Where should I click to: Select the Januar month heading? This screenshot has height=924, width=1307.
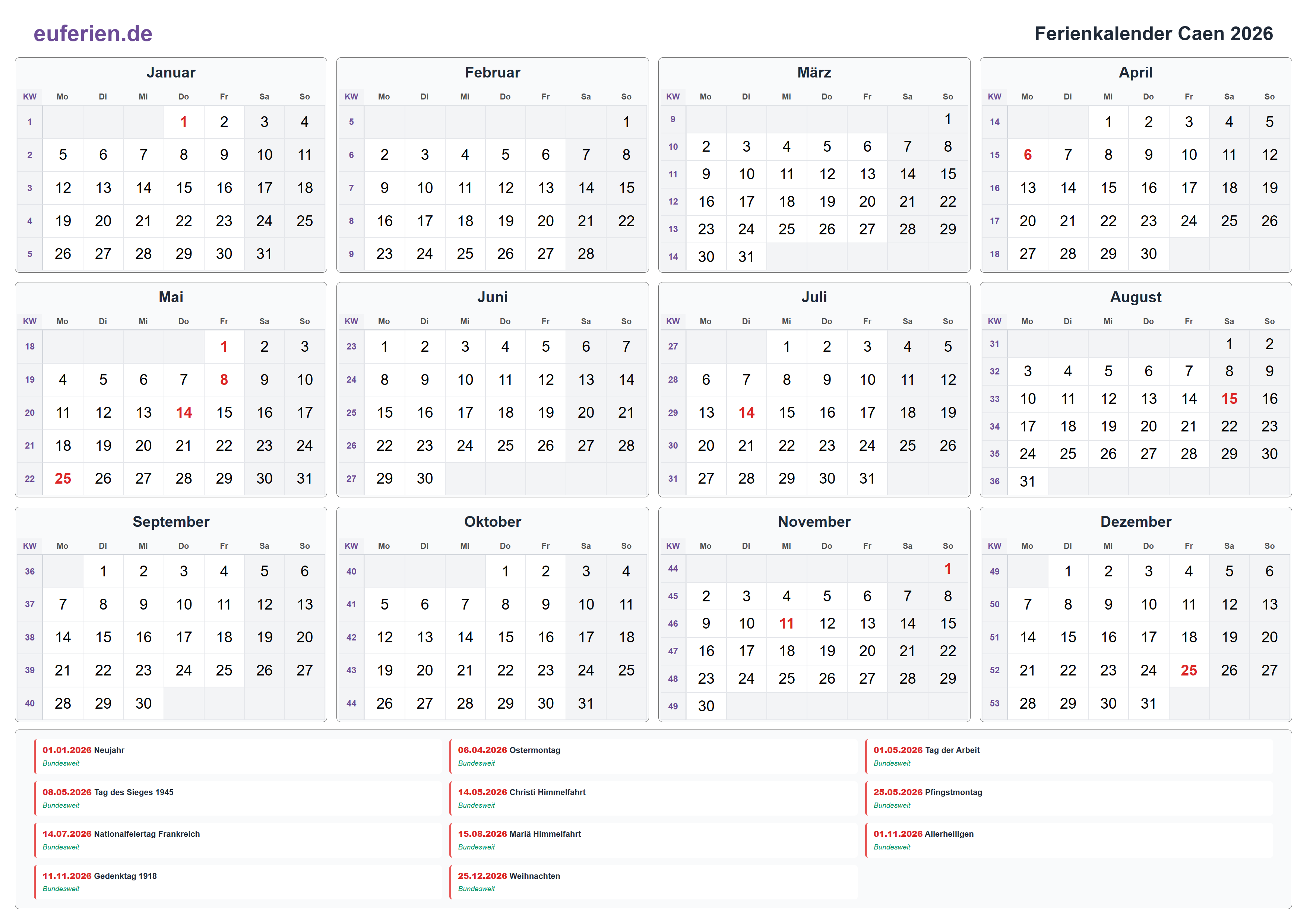point(171,72)
